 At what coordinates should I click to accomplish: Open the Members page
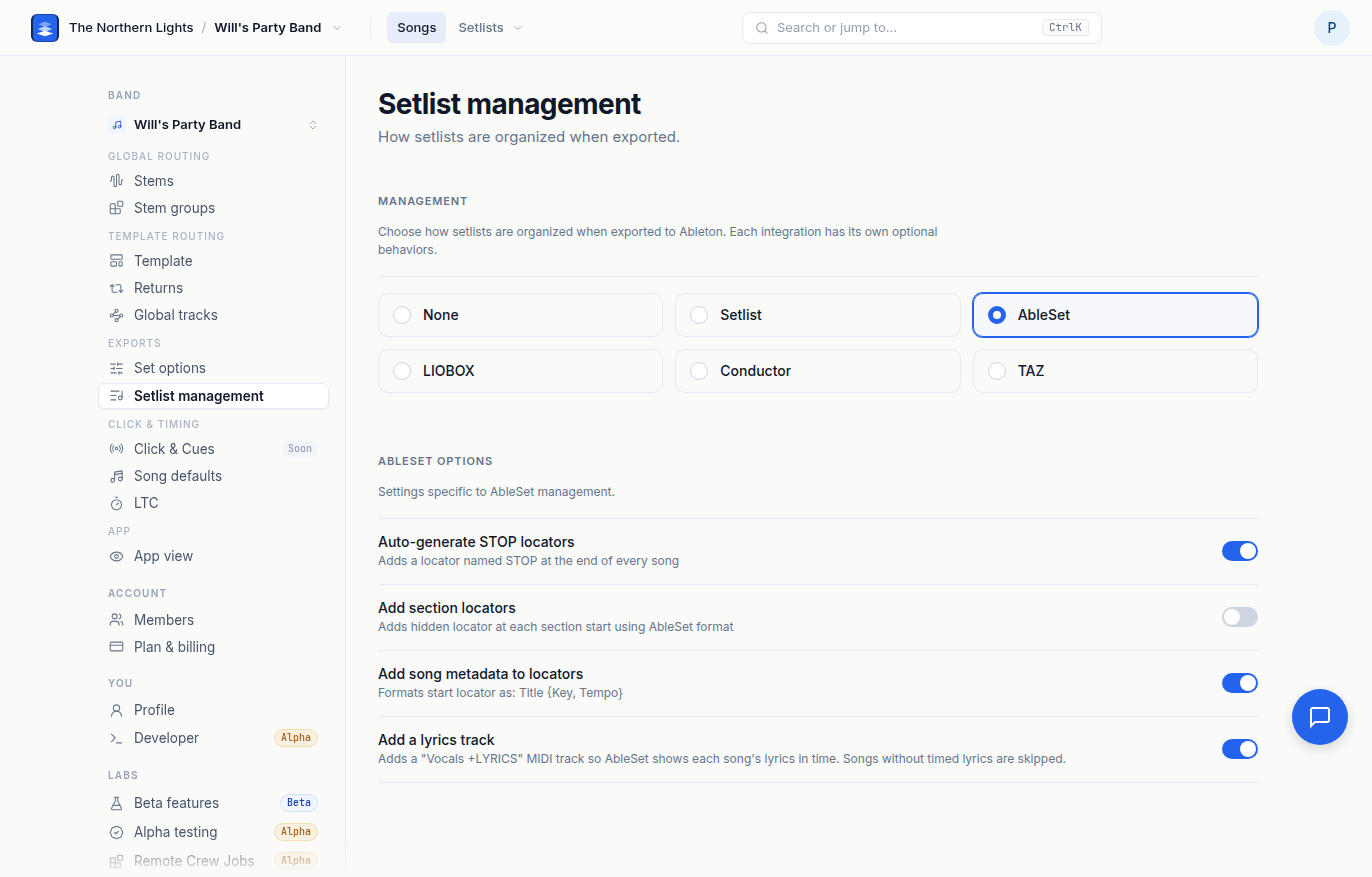coord(213,620)
